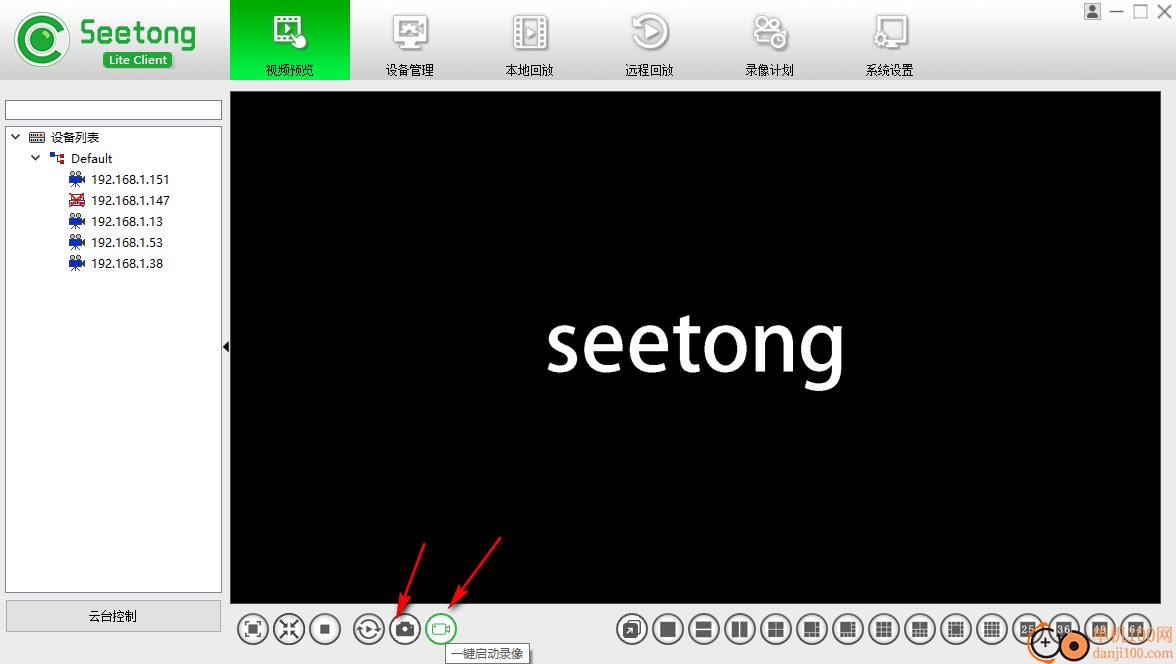
Task: Switch to two-row horizontal split layout
Action: click(704, 629)
